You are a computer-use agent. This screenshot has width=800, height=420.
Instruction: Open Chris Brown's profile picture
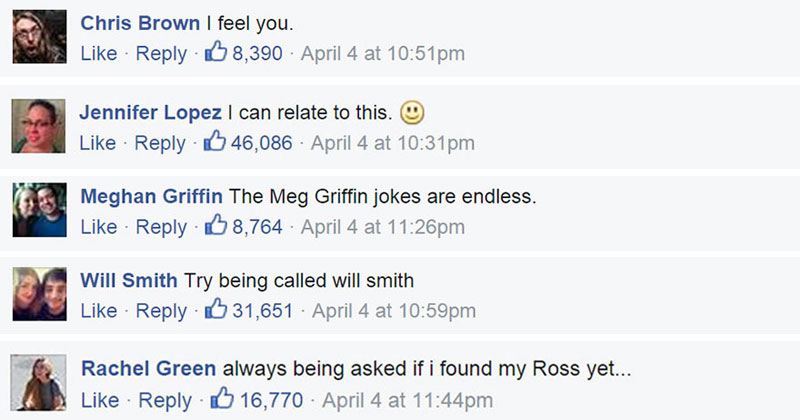(40, 39)
